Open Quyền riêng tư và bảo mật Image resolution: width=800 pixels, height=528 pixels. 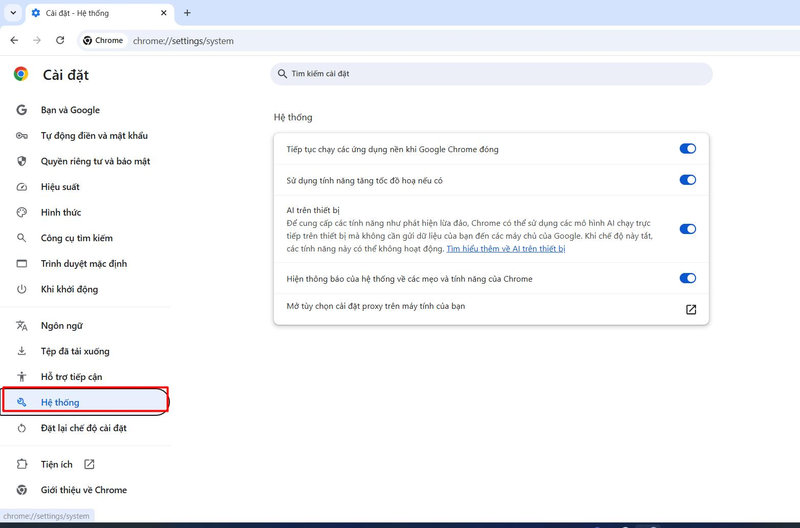pyautogui.click(x=95, y=161)
